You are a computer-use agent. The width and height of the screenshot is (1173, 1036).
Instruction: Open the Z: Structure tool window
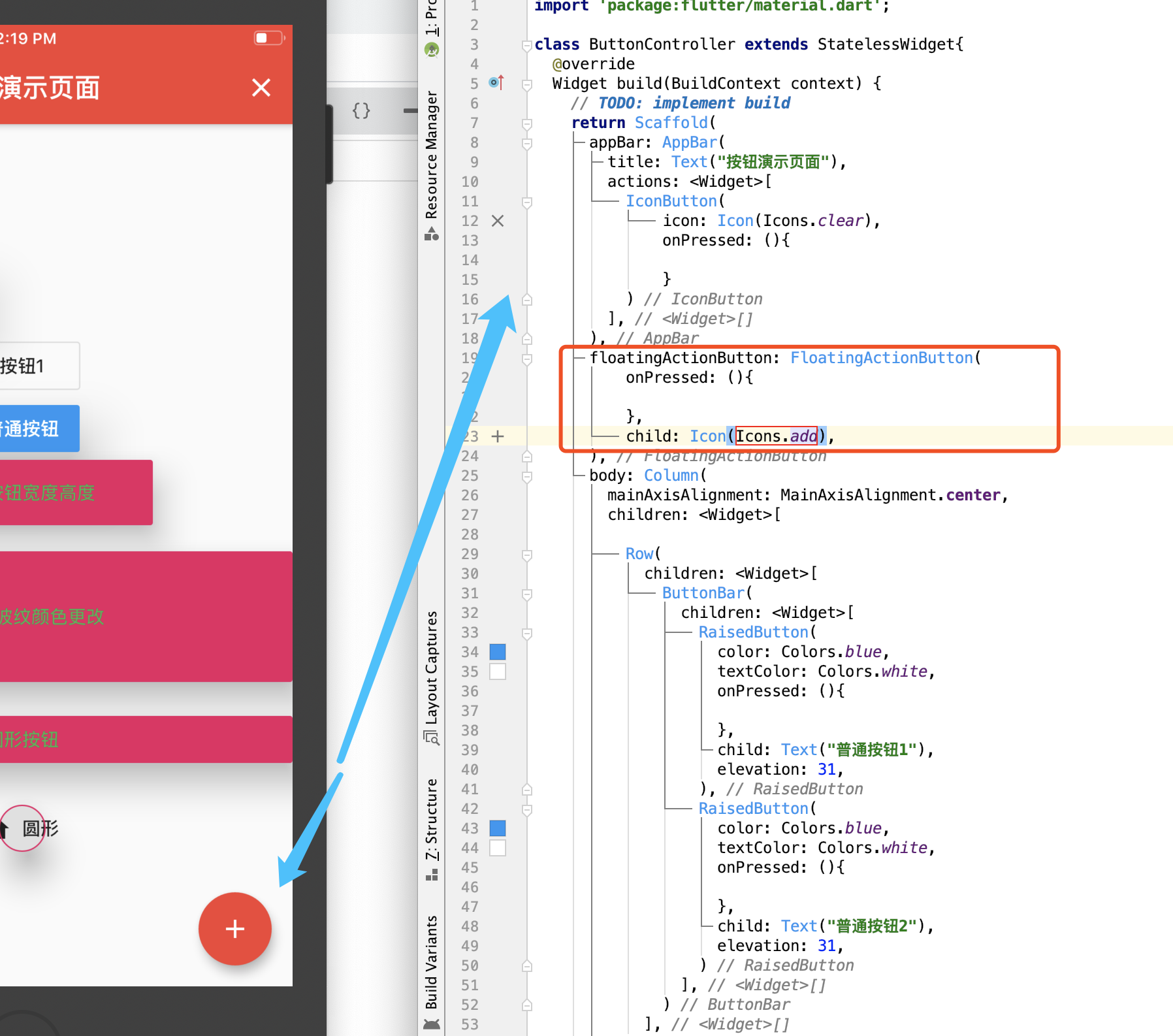coord(432,828)
